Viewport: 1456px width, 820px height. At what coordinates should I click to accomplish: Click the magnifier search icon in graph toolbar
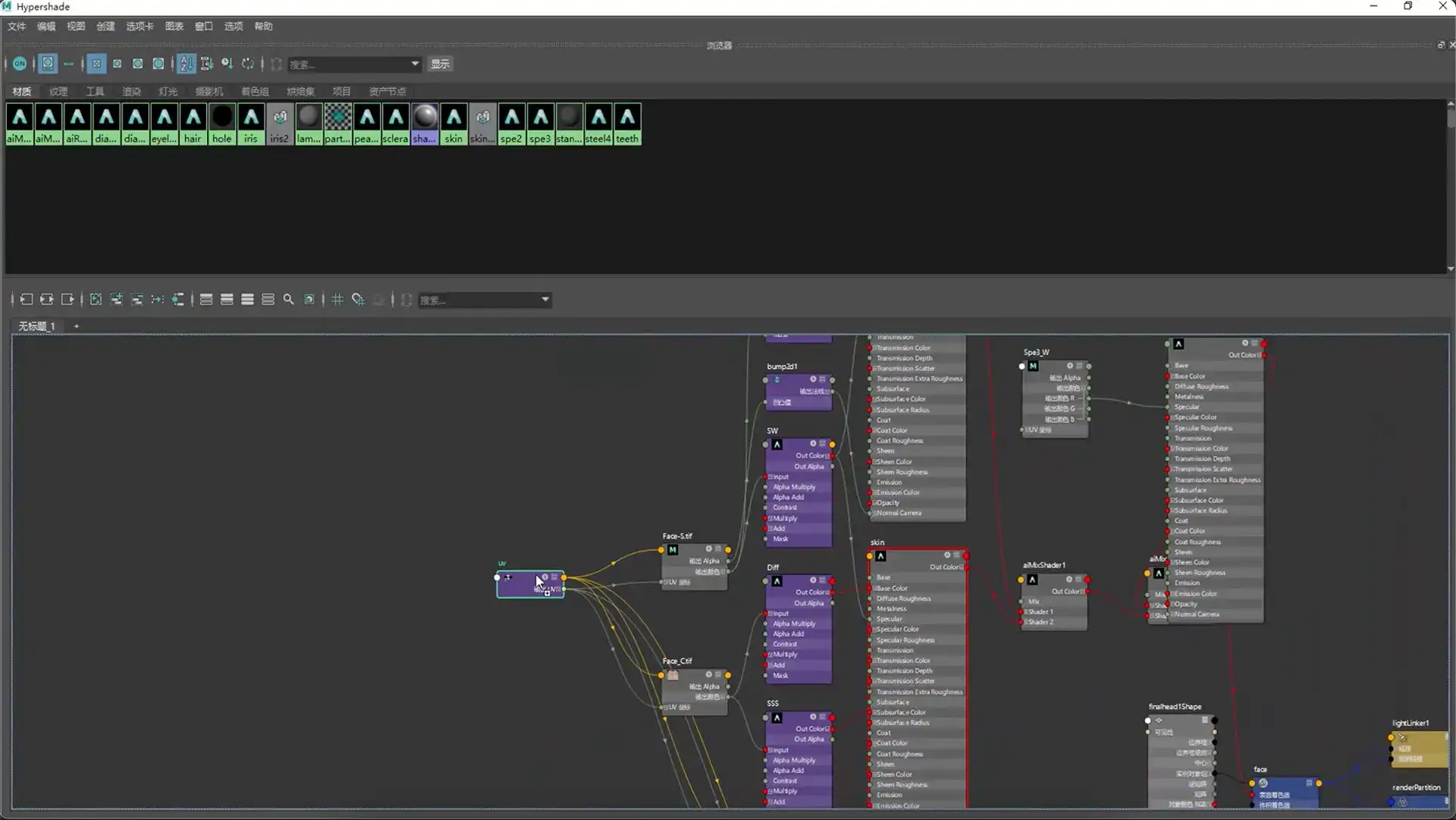(288, 300)
